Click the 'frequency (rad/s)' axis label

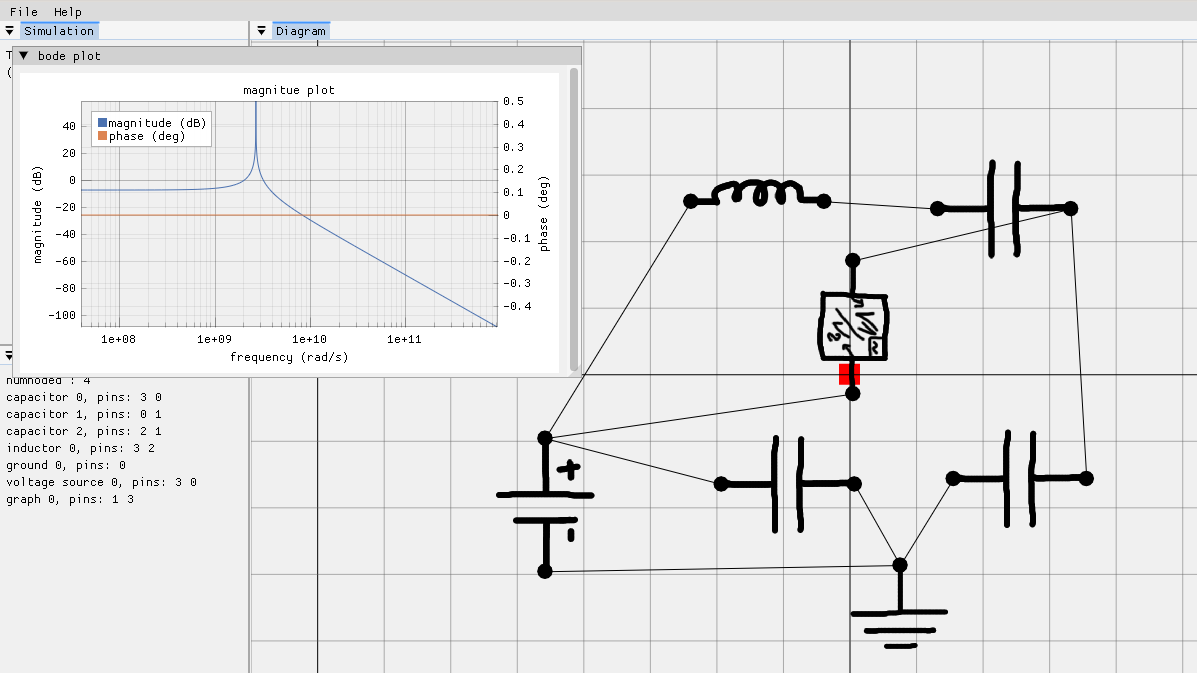click(x=289, y=357)
